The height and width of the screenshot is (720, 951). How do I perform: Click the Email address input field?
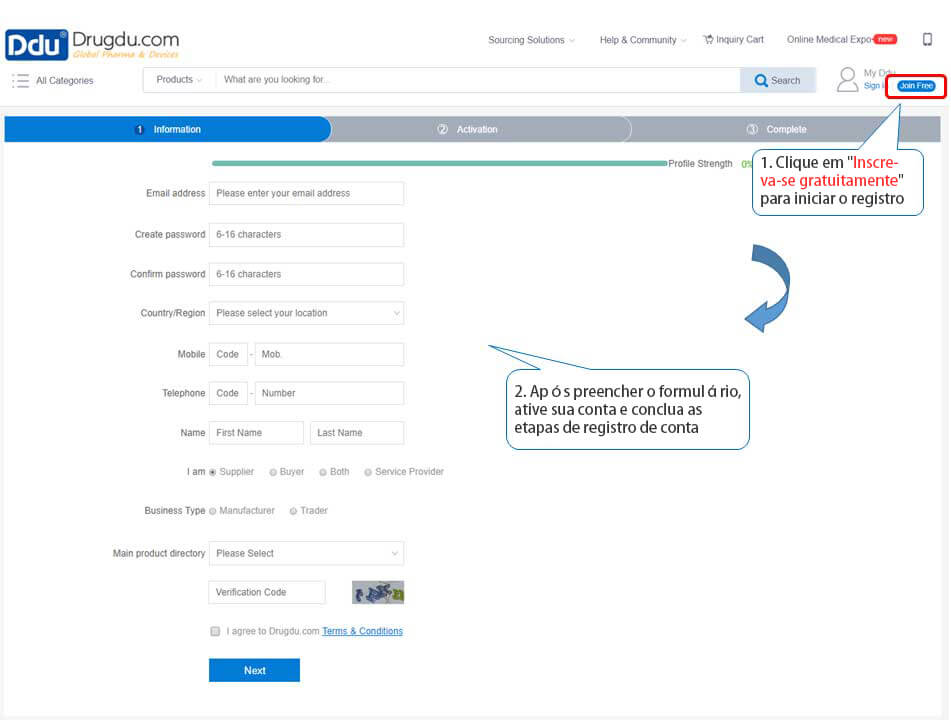coord(306,193)
